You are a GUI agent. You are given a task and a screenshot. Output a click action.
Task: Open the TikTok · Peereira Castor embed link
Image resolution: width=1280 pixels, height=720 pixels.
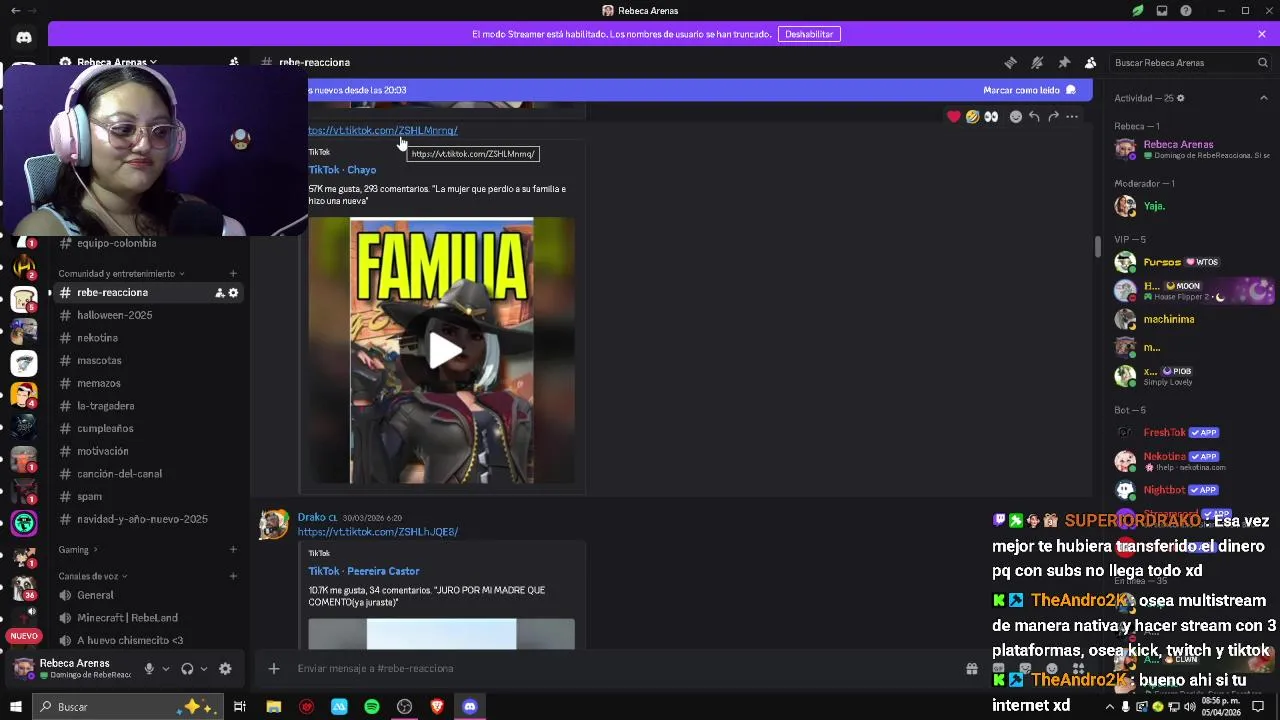click(364, 571)
